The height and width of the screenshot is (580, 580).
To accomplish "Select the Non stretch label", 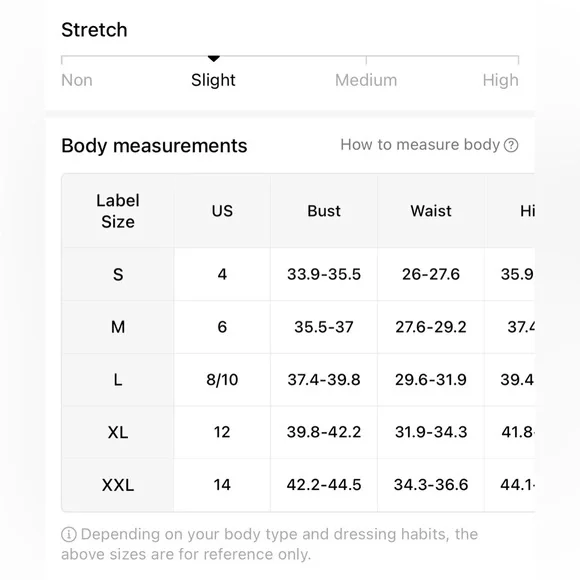I will pos(77,80).
